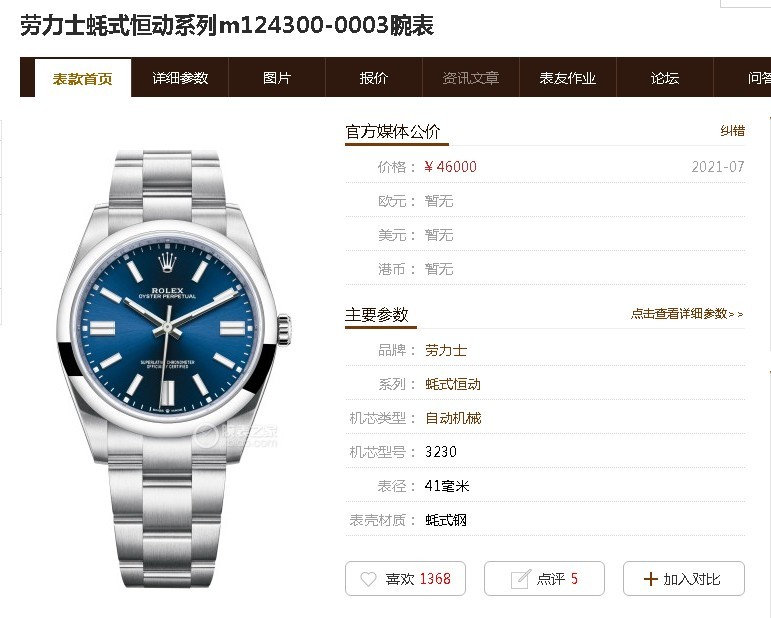This screenshot has width=771, height=618.
Task: Click the heart icon beside 喜欢
Action: click(x=368, y=579)
